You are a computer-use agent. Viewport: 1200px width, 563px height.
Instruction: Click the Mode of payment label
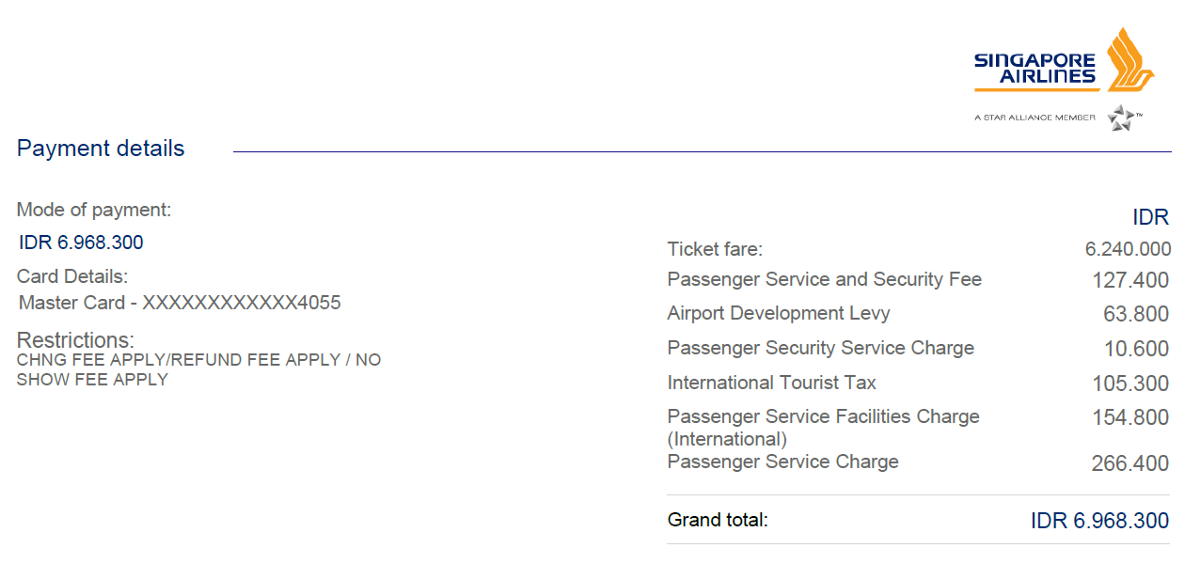tap(94, 210)
